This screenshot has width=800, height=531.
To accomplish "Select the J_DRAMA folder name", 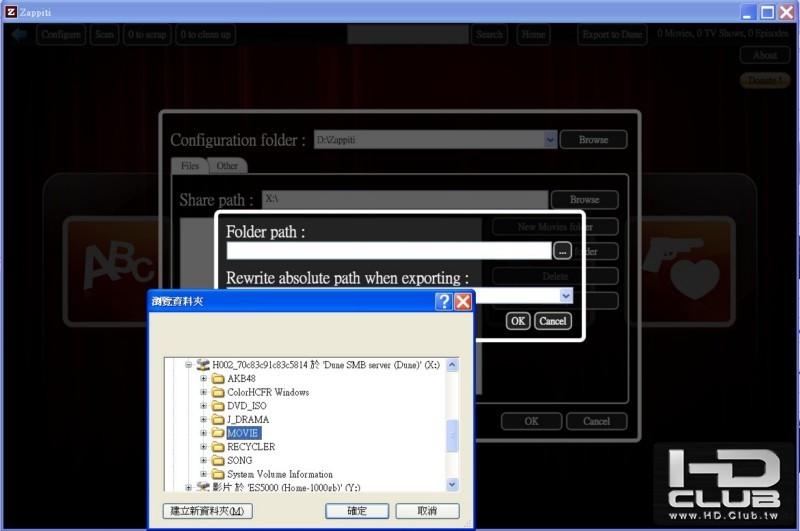I will pyautogui.click(x=248, y=419).
